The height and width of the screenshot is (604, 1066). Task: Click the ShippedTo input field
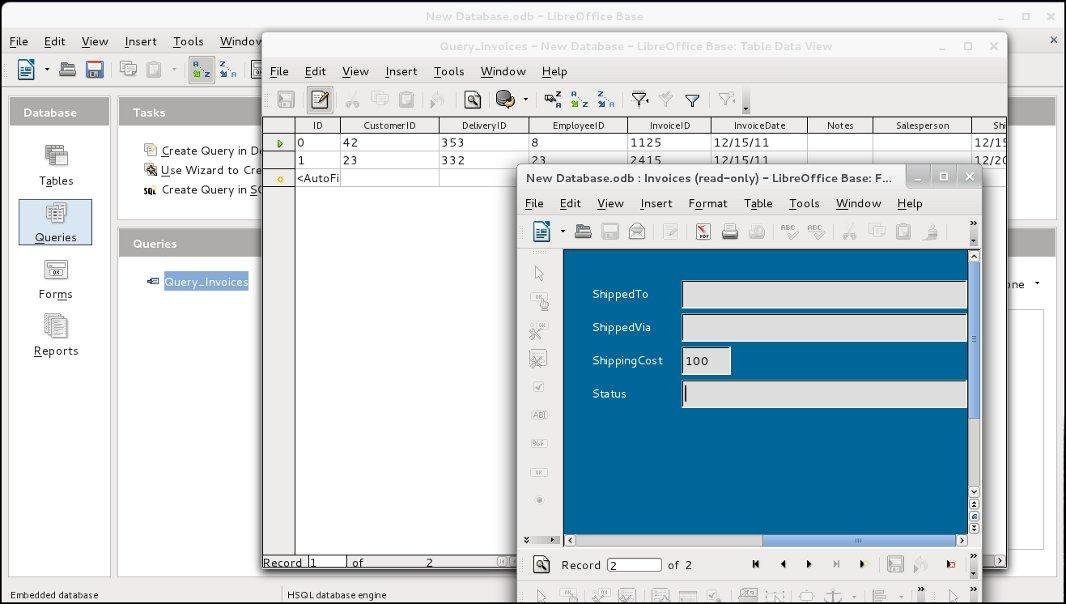click(824, 295)
